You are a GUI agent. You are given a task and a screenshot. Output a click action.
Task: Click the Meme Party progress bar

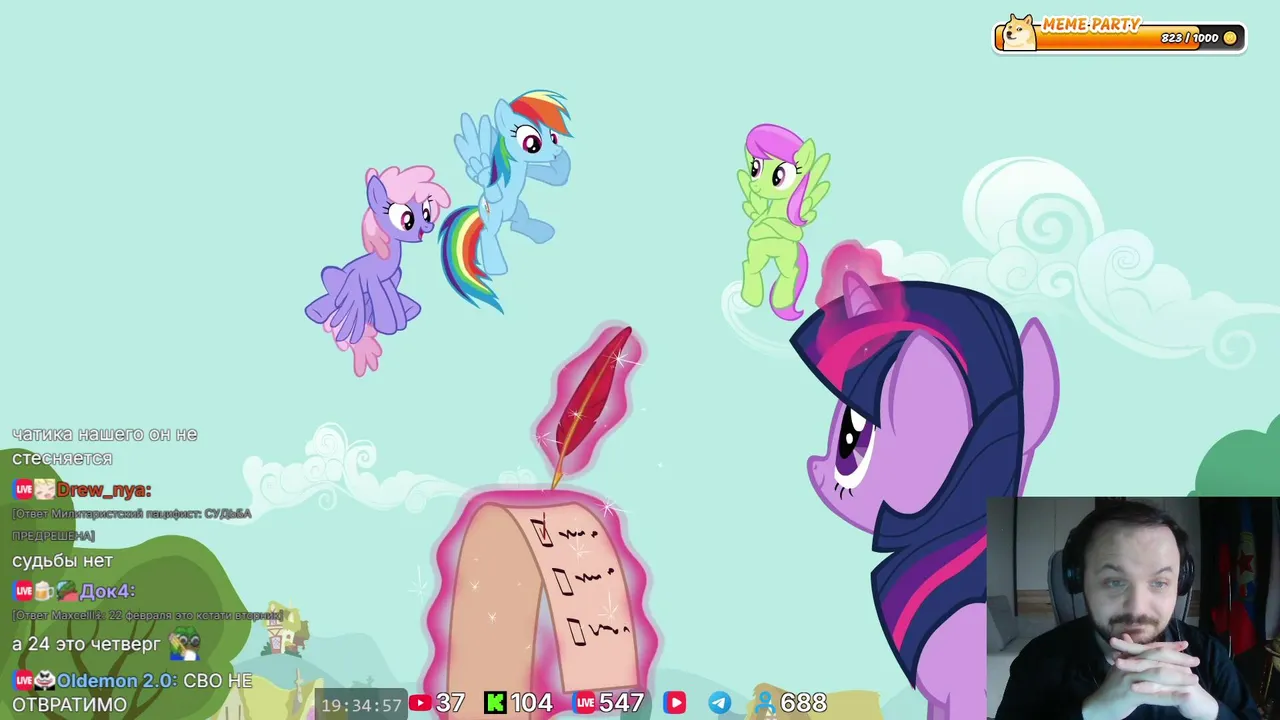point(1120,38)
